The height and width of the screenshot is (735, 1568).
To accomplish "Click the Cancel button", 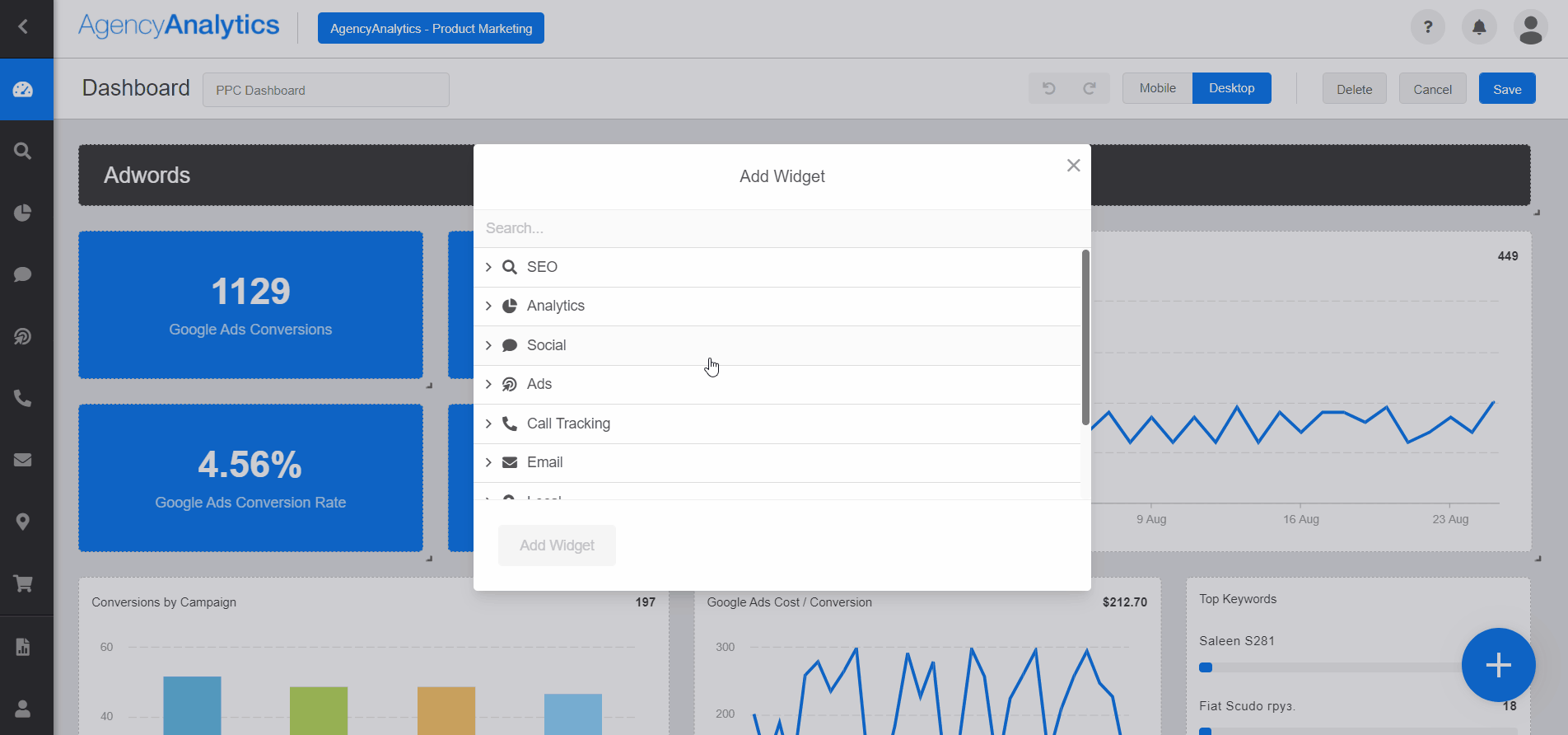I will [x=1432, y=89].
